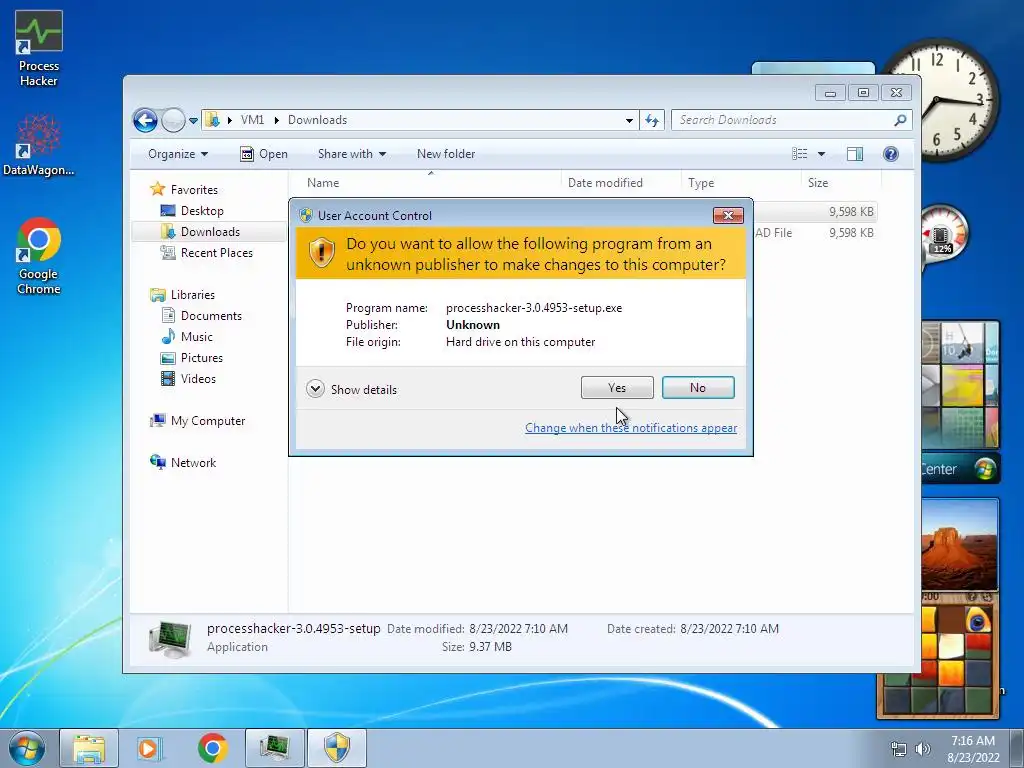The width and height of the screenshot is (1024, 768).
Task: Open Process Hacker desktop shortcut
Action: 39,49
